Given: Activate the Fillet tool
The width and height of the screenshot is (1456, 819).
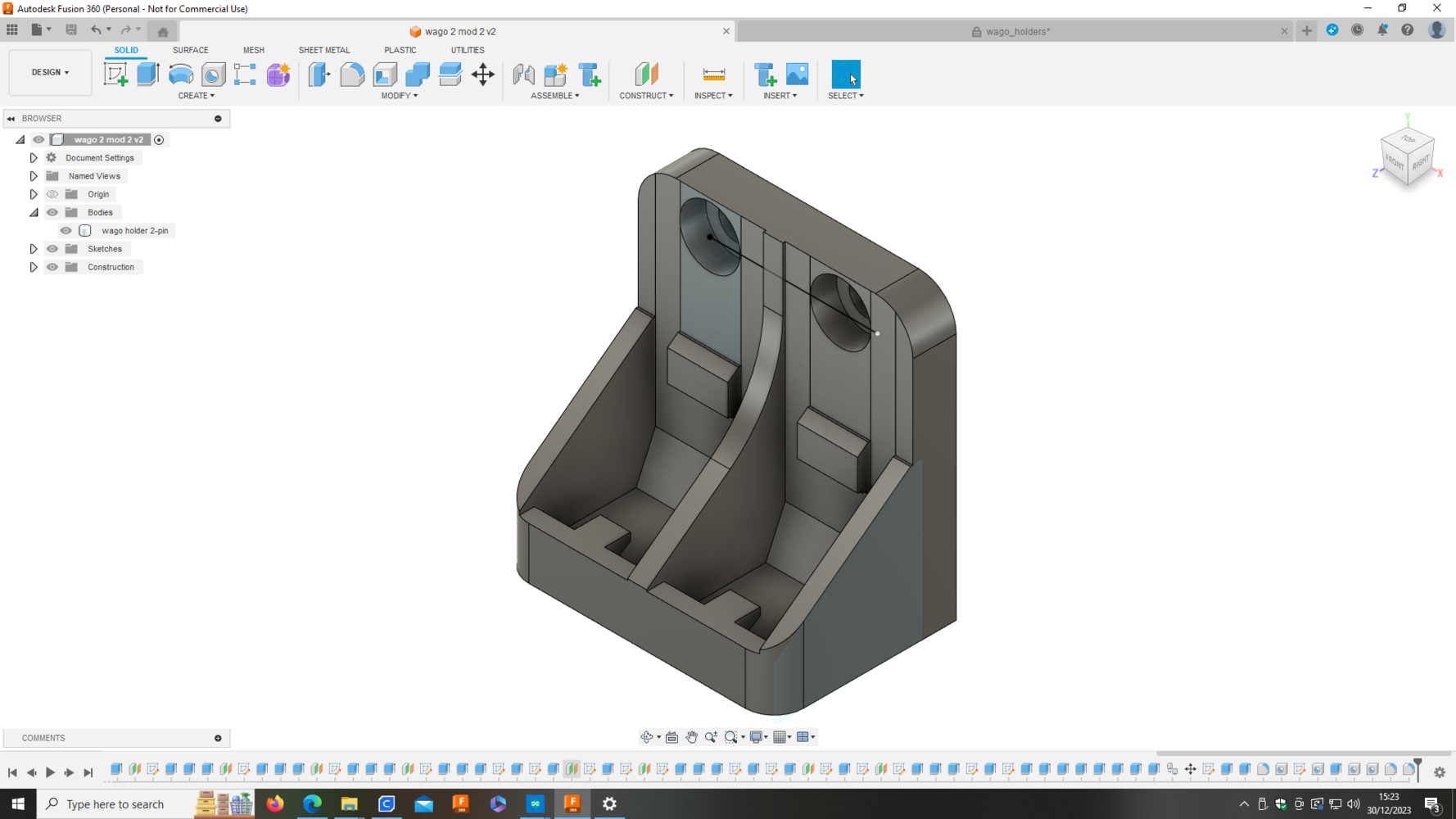Looking at the screenshot, I should click(352, 75).
